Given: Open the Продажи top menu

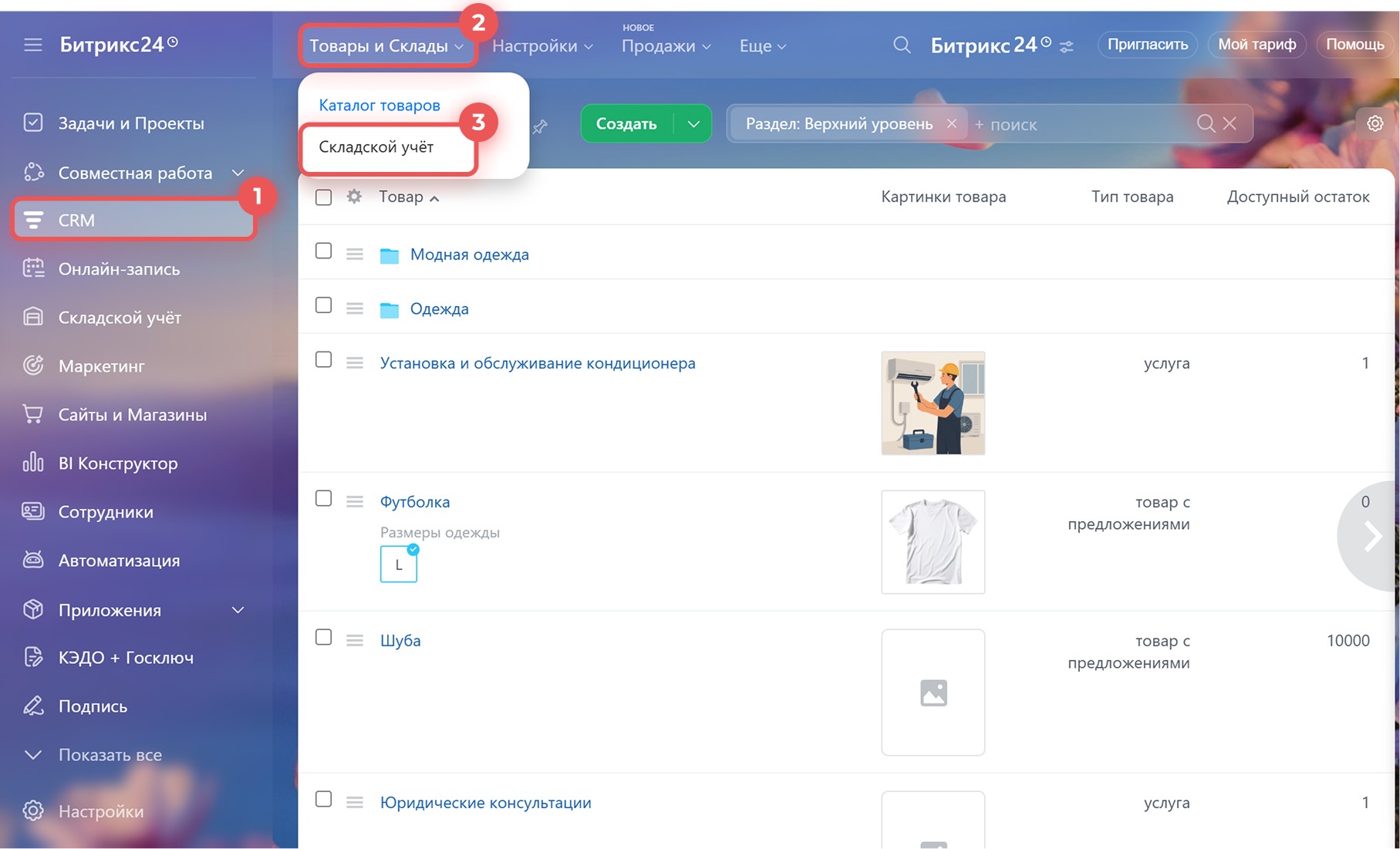Looking at the screenshot, I should (x=665, y=46).
